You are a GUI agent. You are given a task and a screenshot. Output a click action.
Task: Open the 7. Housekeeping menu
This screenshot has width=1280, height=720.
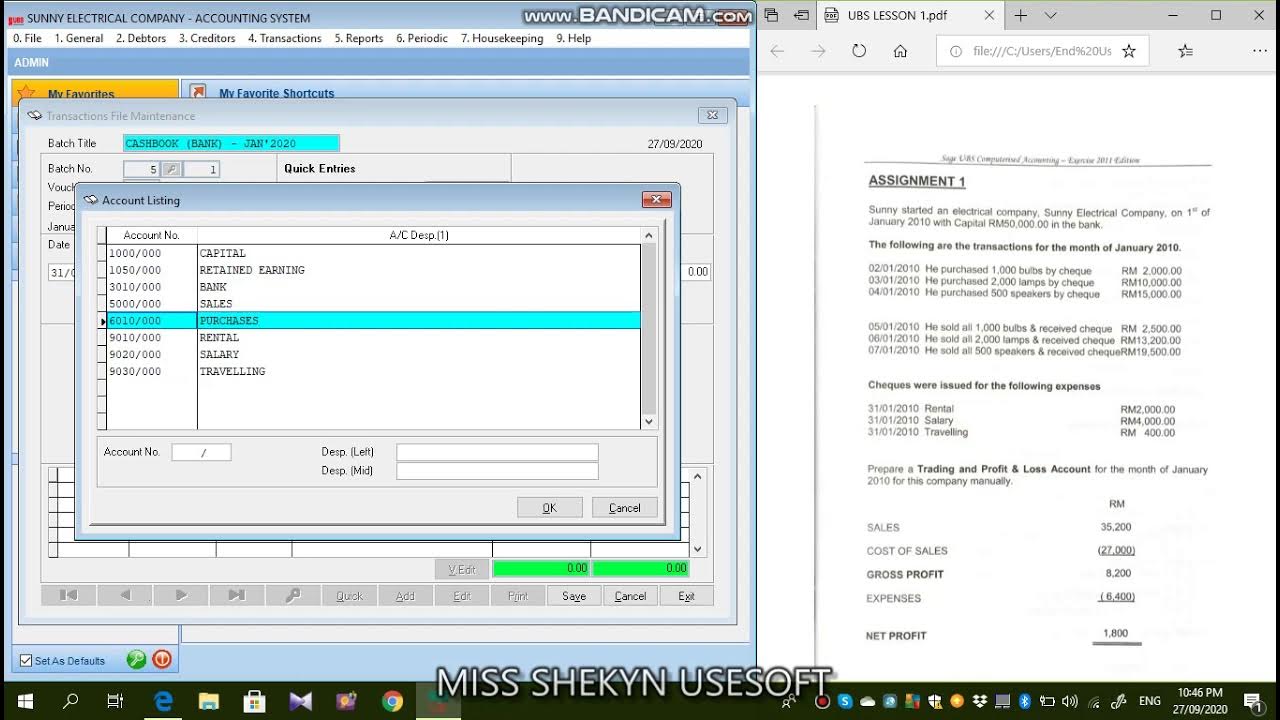tap(502, 38)
